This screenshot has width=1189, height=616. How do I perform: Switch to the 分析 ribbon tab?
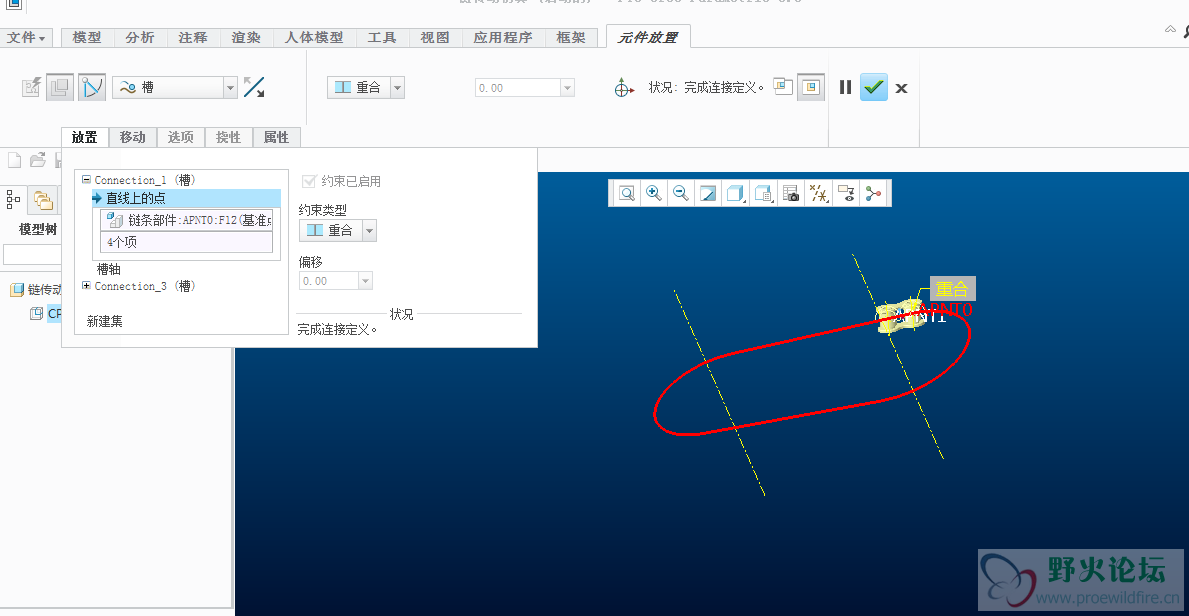point(140,37)
